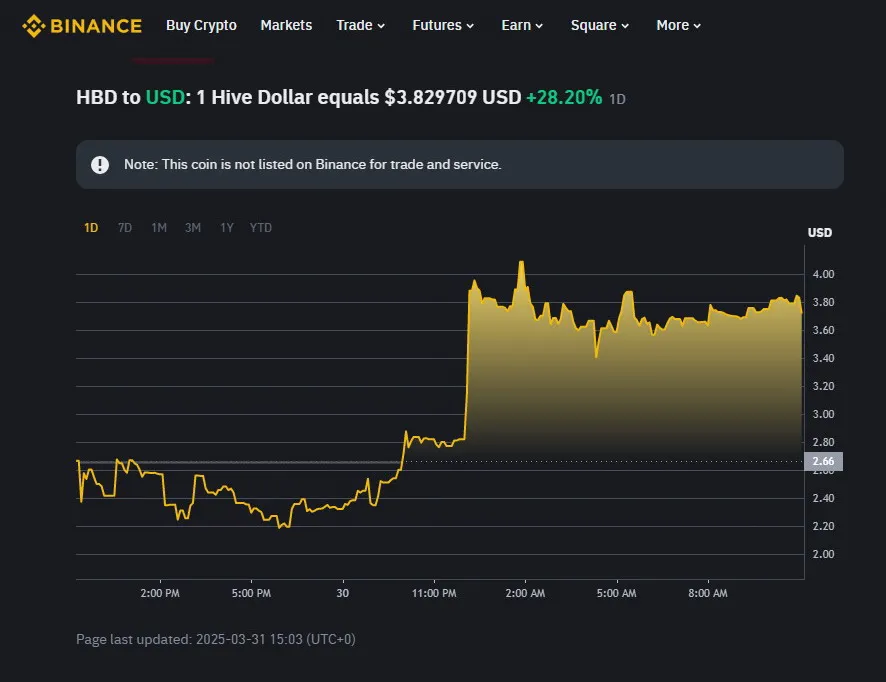Switch chart to 7D range
Viewport: 886px width, 682px height.
[125, 228]
